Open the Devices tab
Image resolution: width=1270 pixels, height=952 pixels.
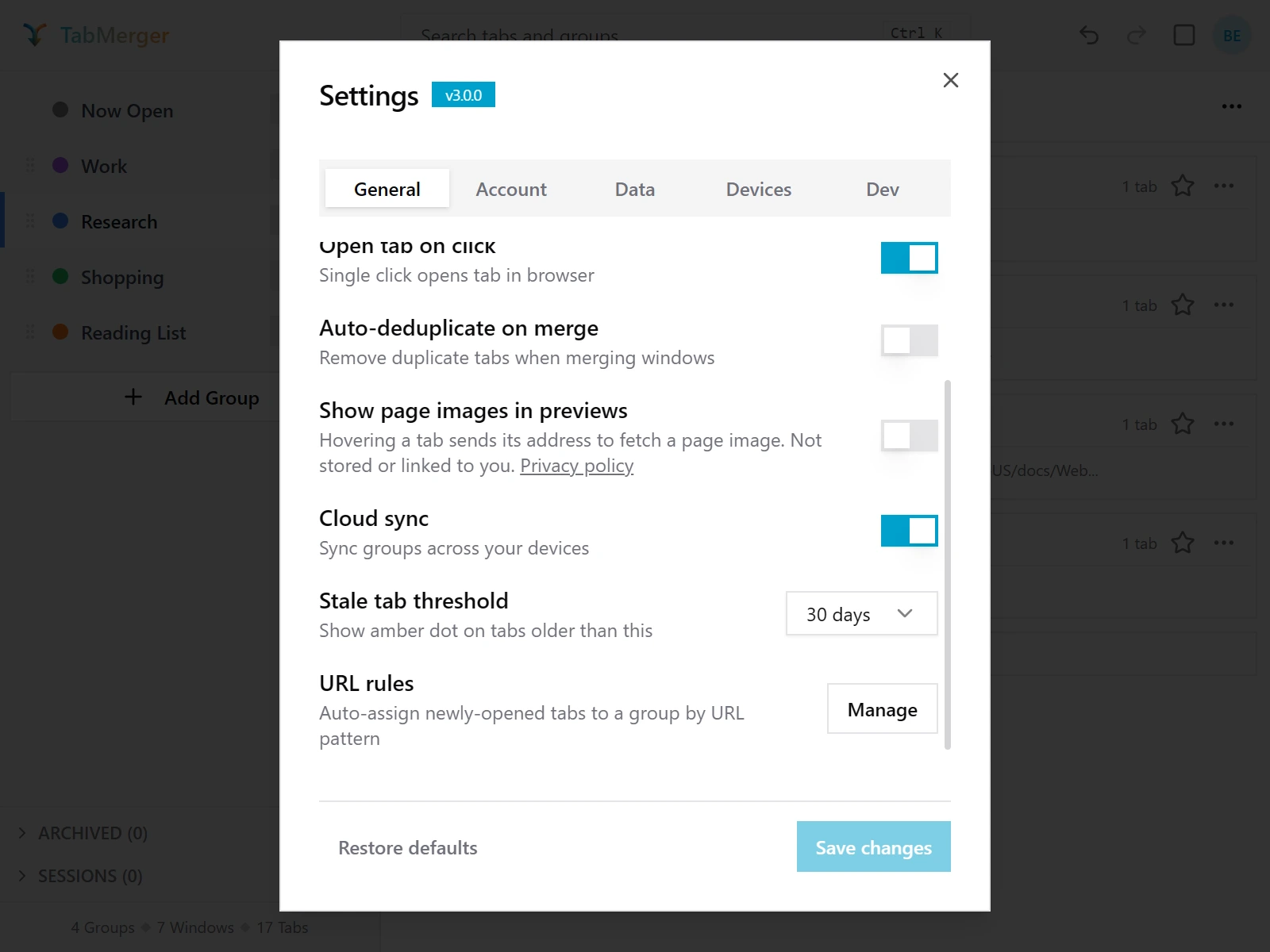[x=759, y=189]
